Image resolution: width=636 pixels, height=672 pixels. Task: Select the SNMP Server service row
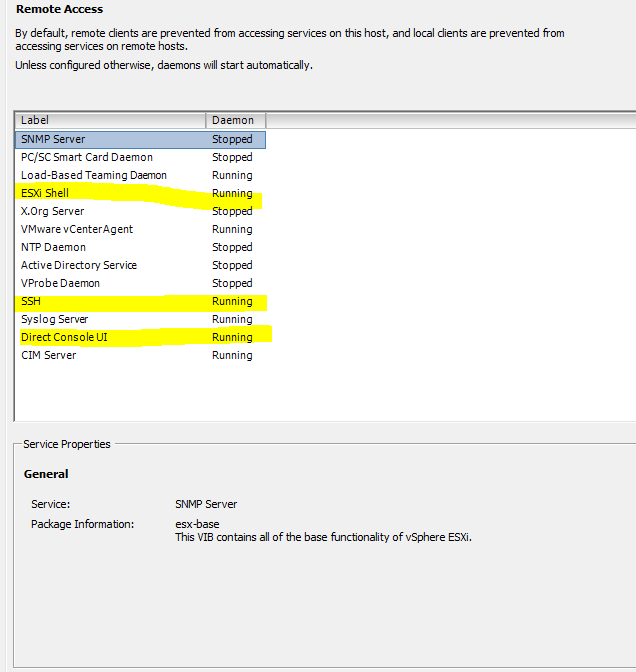tap(141, 140)
